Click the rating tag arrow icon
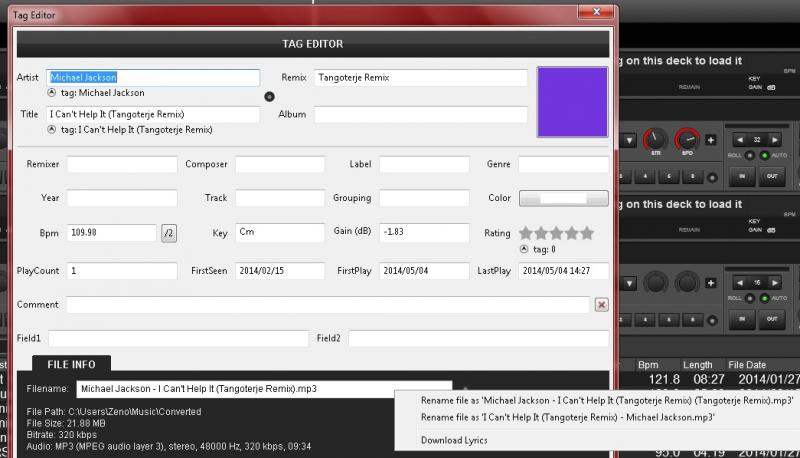800x458 pixels. tap(526, 249)
